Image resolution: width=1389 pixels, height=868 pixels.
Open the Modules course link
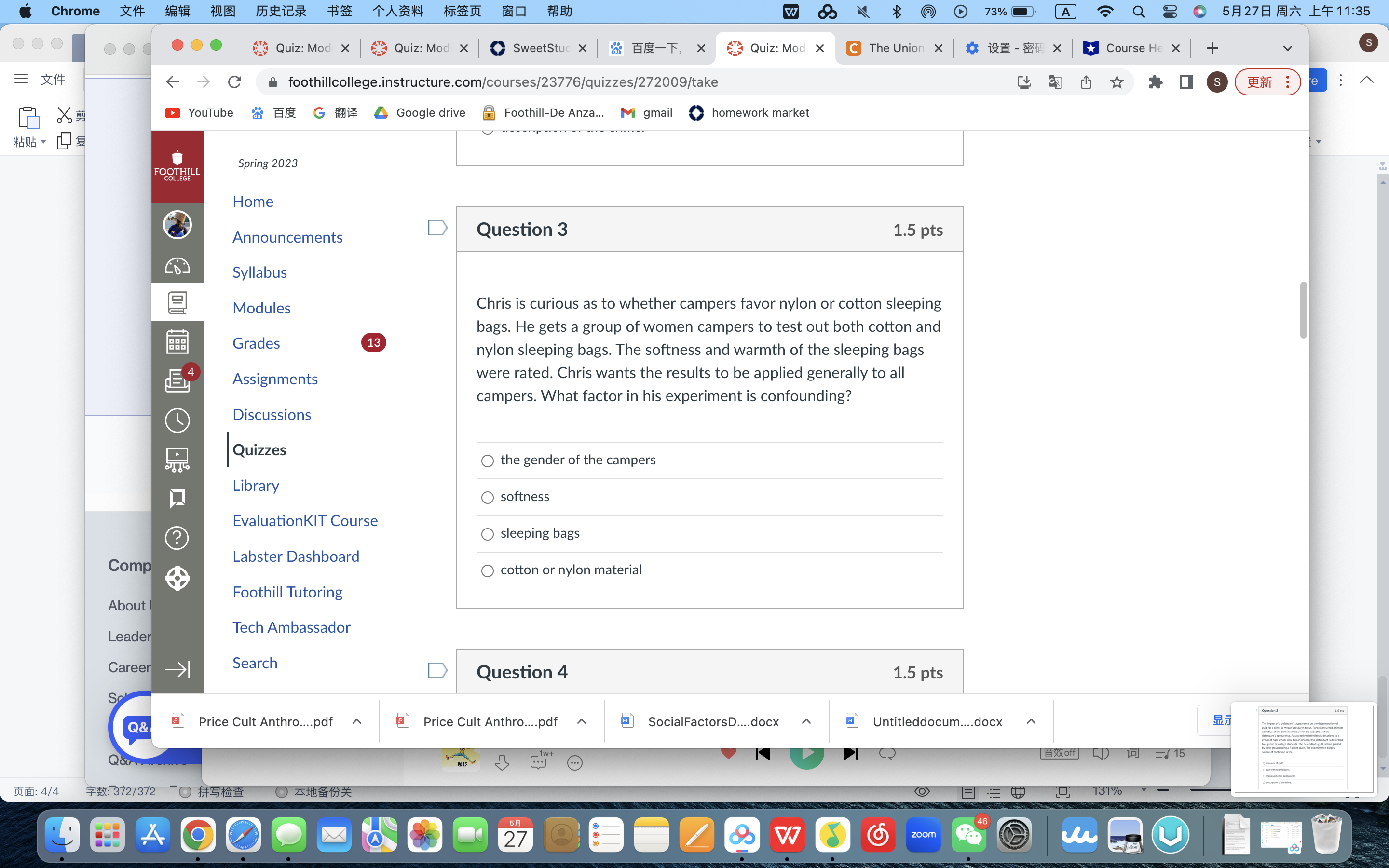[x=262, y=308]
